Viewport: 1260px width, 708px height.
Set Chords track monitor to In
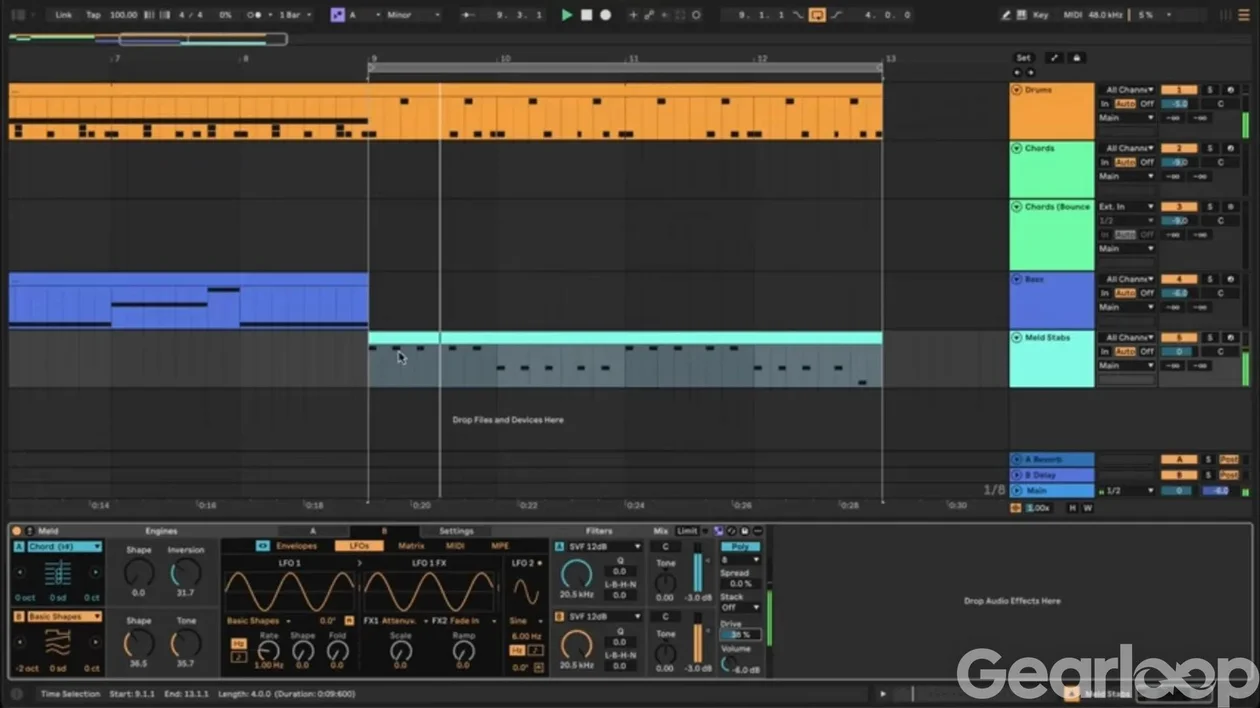click(x=1105, y=162)
